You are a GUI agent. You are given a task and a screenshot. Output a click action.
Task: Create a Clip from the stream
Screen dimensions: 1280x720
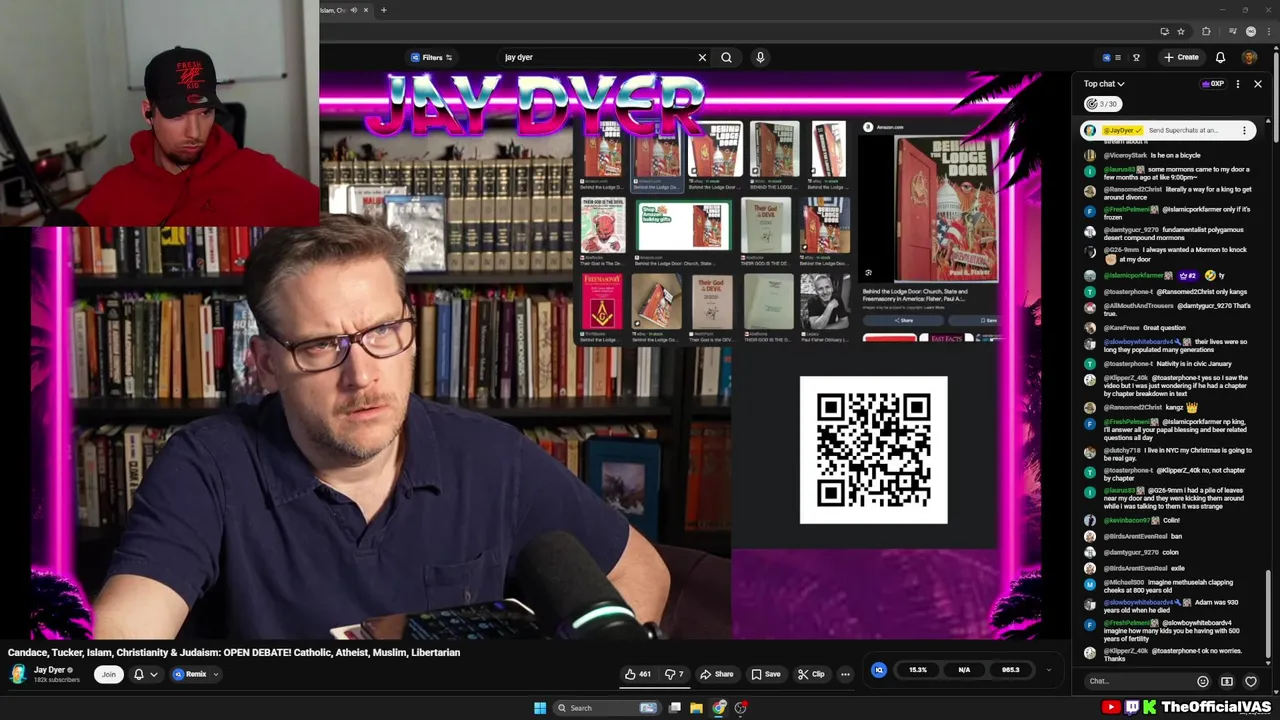[x=811, y=674]
